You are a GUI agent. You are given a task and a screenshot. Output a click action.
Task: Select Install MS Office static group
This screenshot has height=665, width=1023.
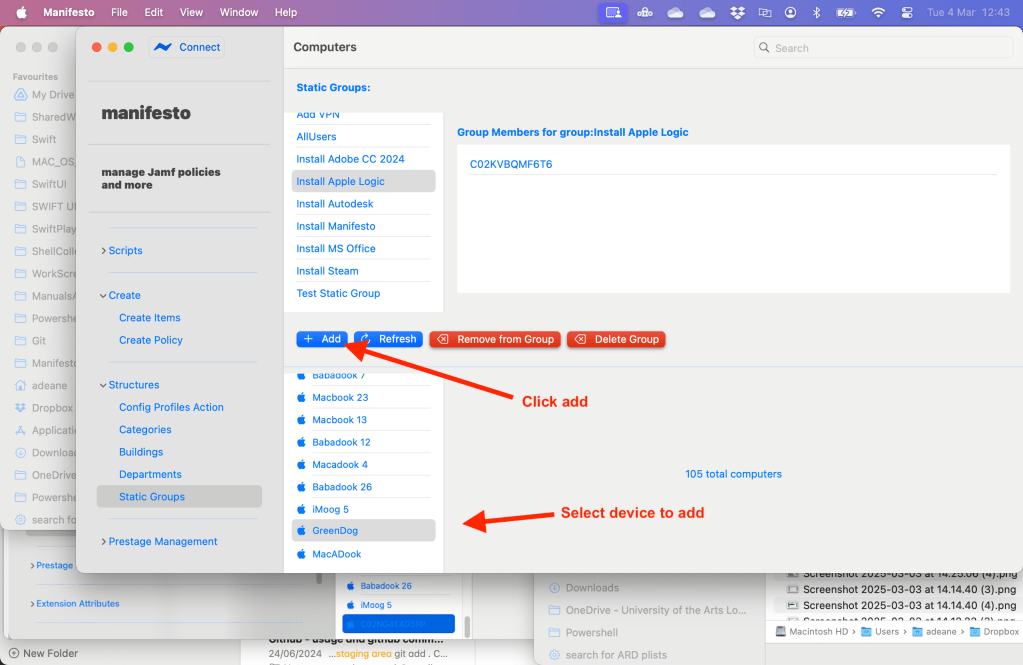(x=336, y=248)
